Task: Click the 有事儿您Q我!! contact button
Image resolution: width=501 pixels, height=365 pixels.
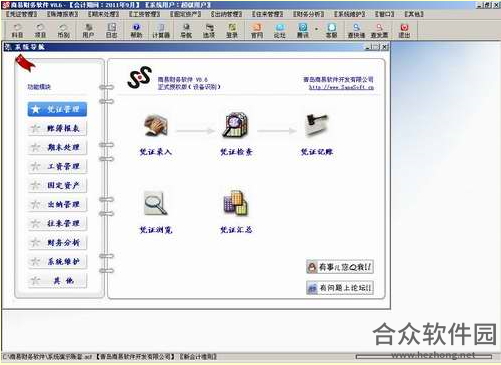Action: [x=340, y=267]
